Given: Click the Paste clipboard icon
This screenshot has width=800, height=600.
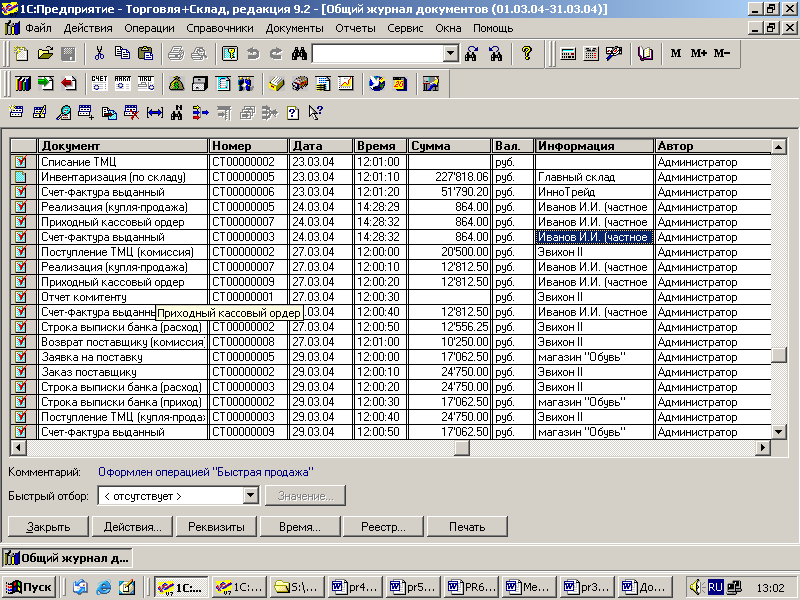Looking at the screenshot, I should [146, 53].
